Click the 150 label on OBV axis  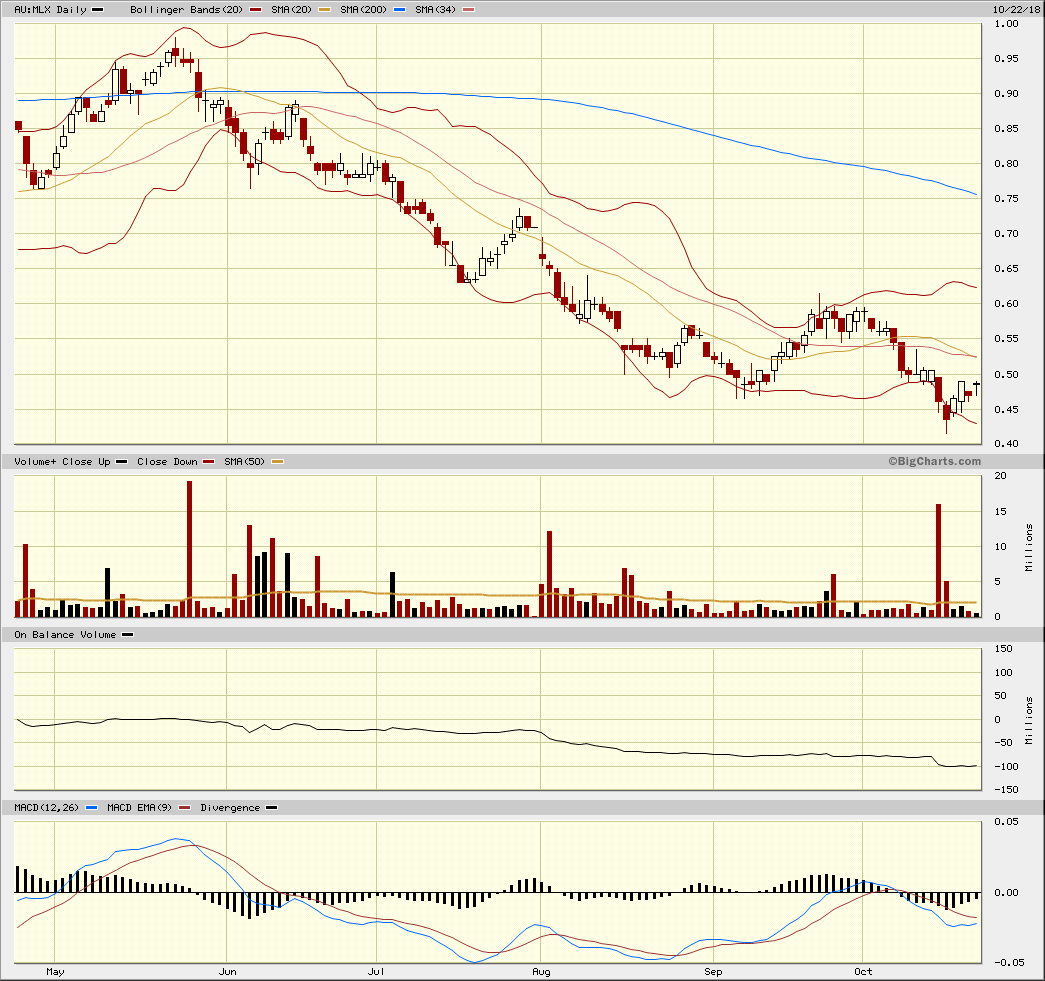tap(1003, 649)
